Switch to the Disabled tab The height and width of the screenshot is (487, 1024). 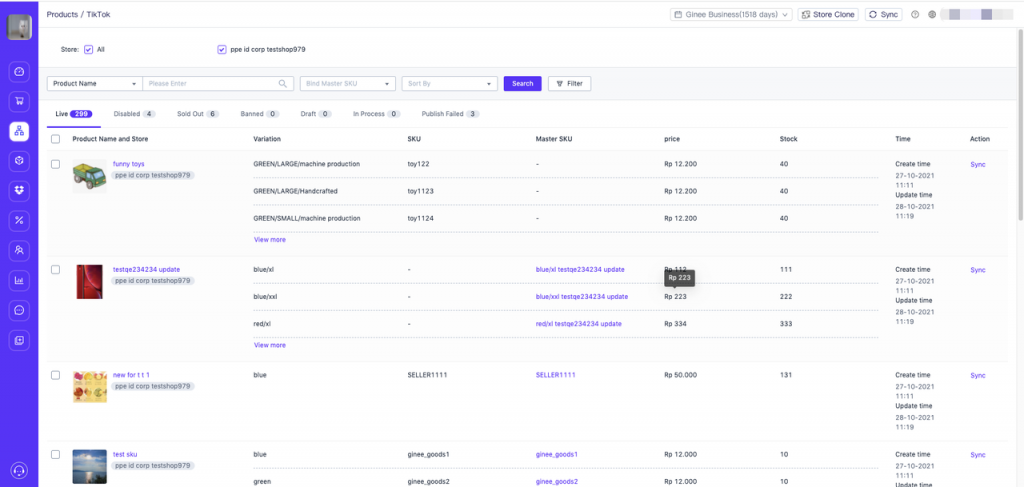[135, 114]
